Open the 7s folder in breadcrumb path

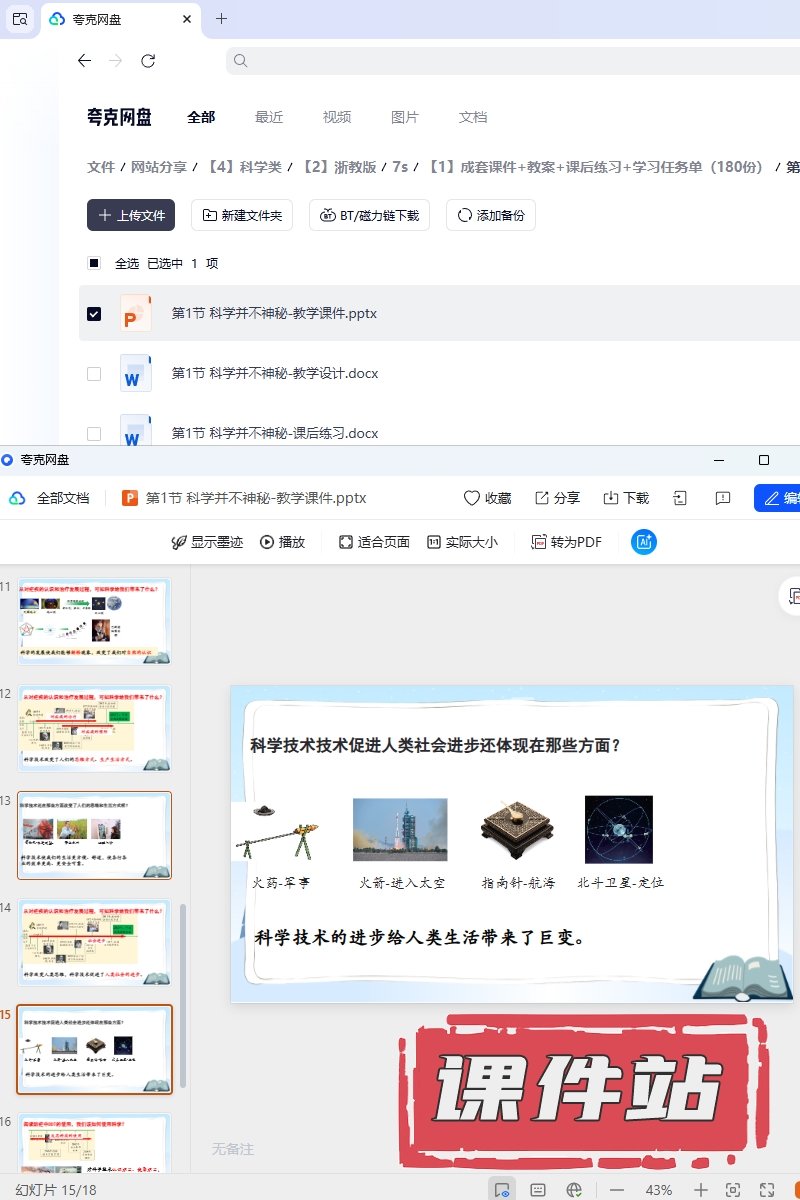point(400,167)
